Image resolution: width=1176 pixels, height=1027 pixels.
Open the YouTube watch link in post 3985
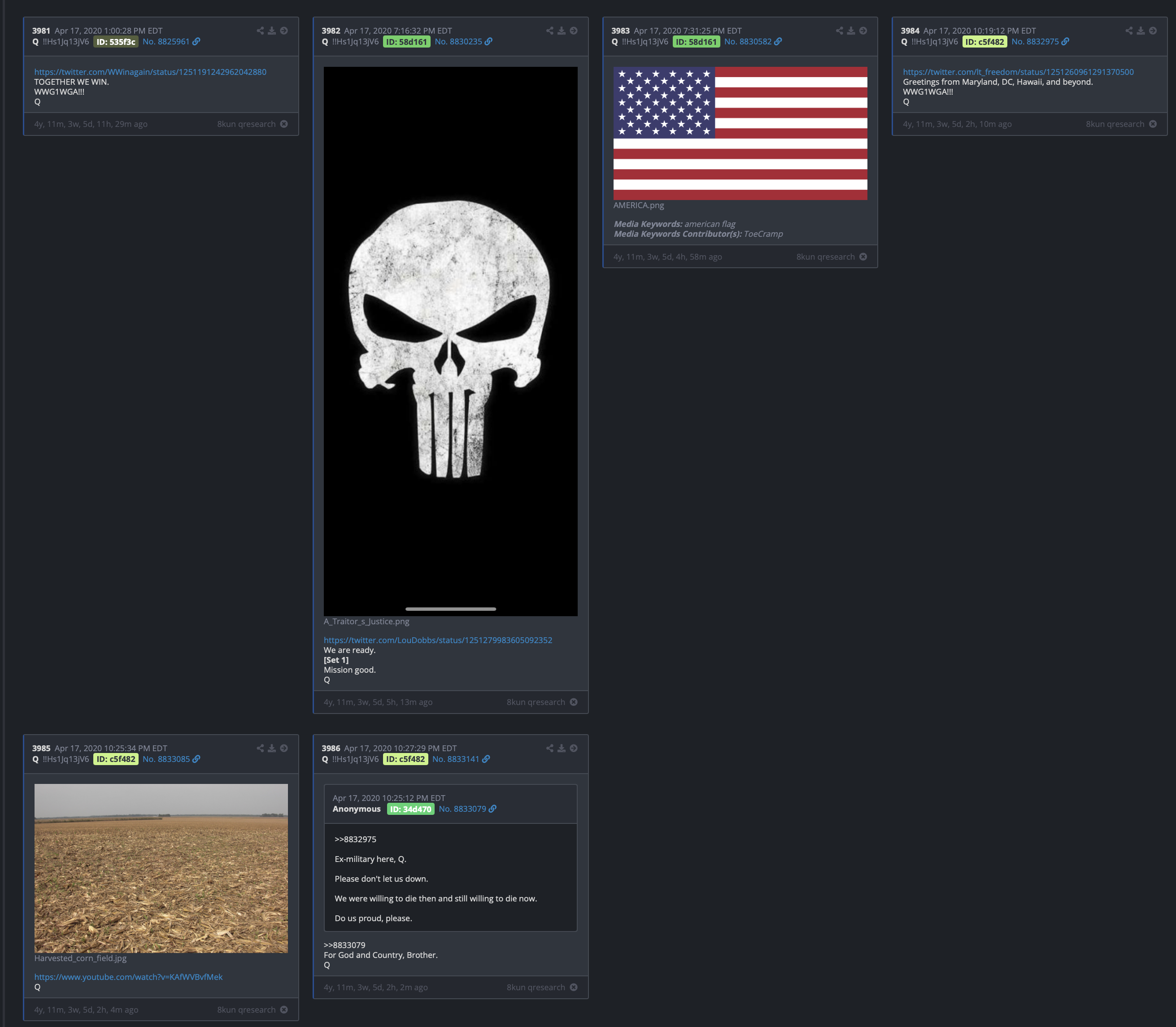click(128, 977)
